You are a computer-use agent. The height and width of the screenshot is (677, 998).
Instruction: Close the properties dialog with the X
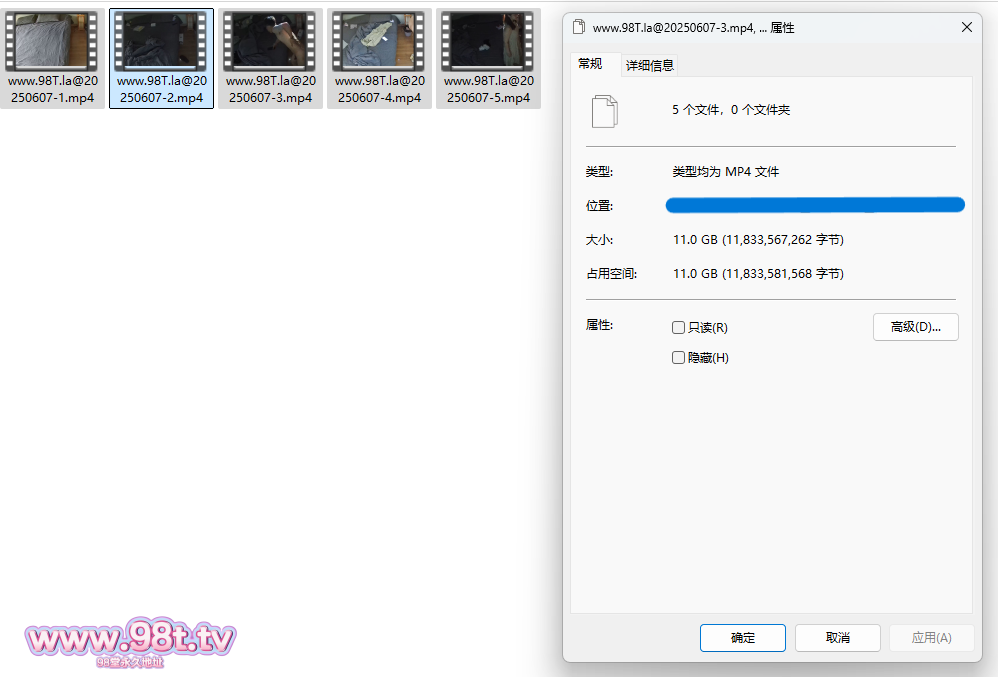point(967,28)
